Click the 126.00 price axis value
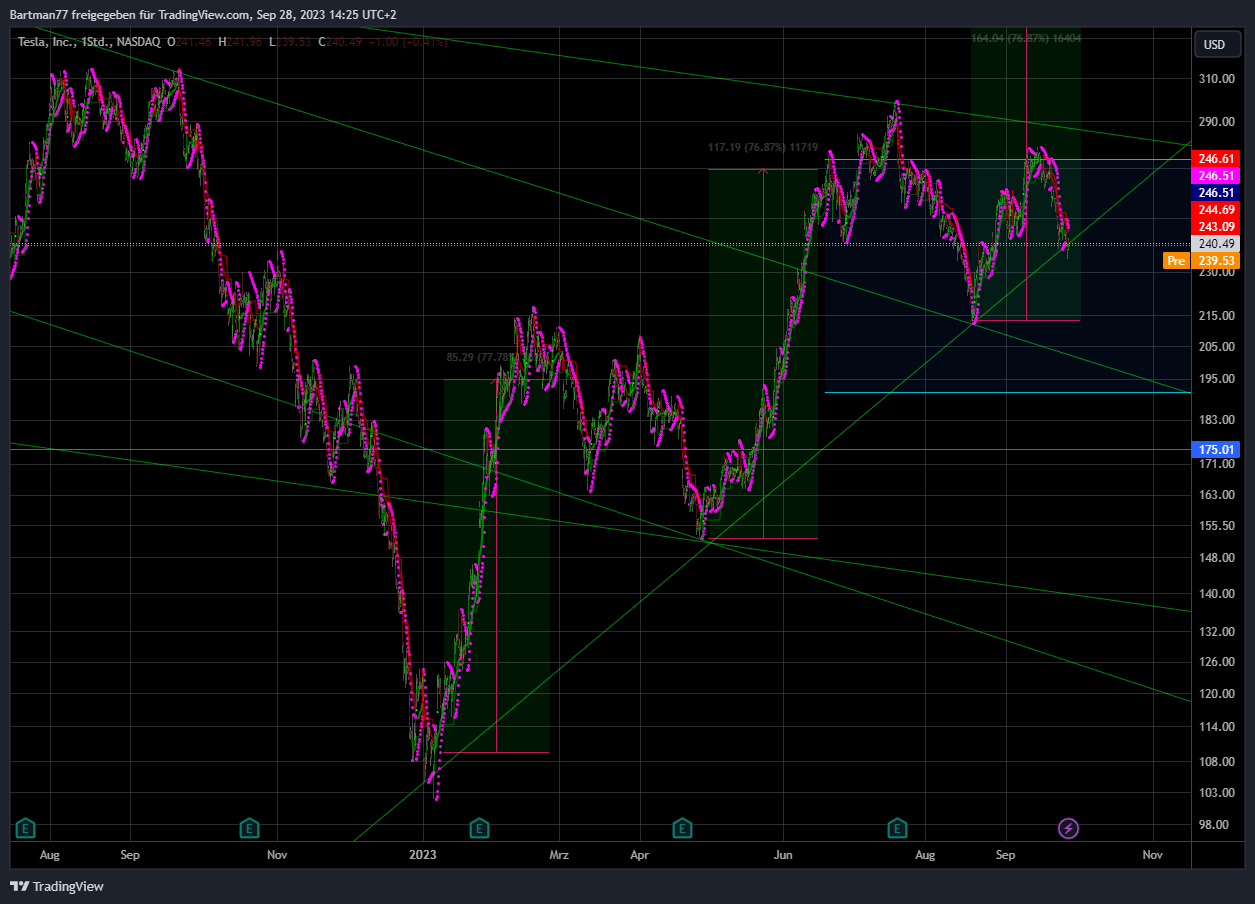This screenshot has width=1255, height=904. click(1216, 662)
